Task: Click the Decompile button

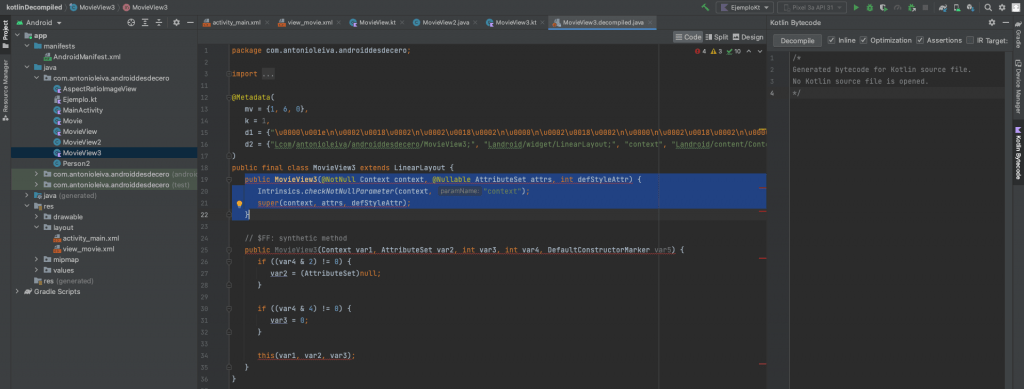Action: coord(797,40)
